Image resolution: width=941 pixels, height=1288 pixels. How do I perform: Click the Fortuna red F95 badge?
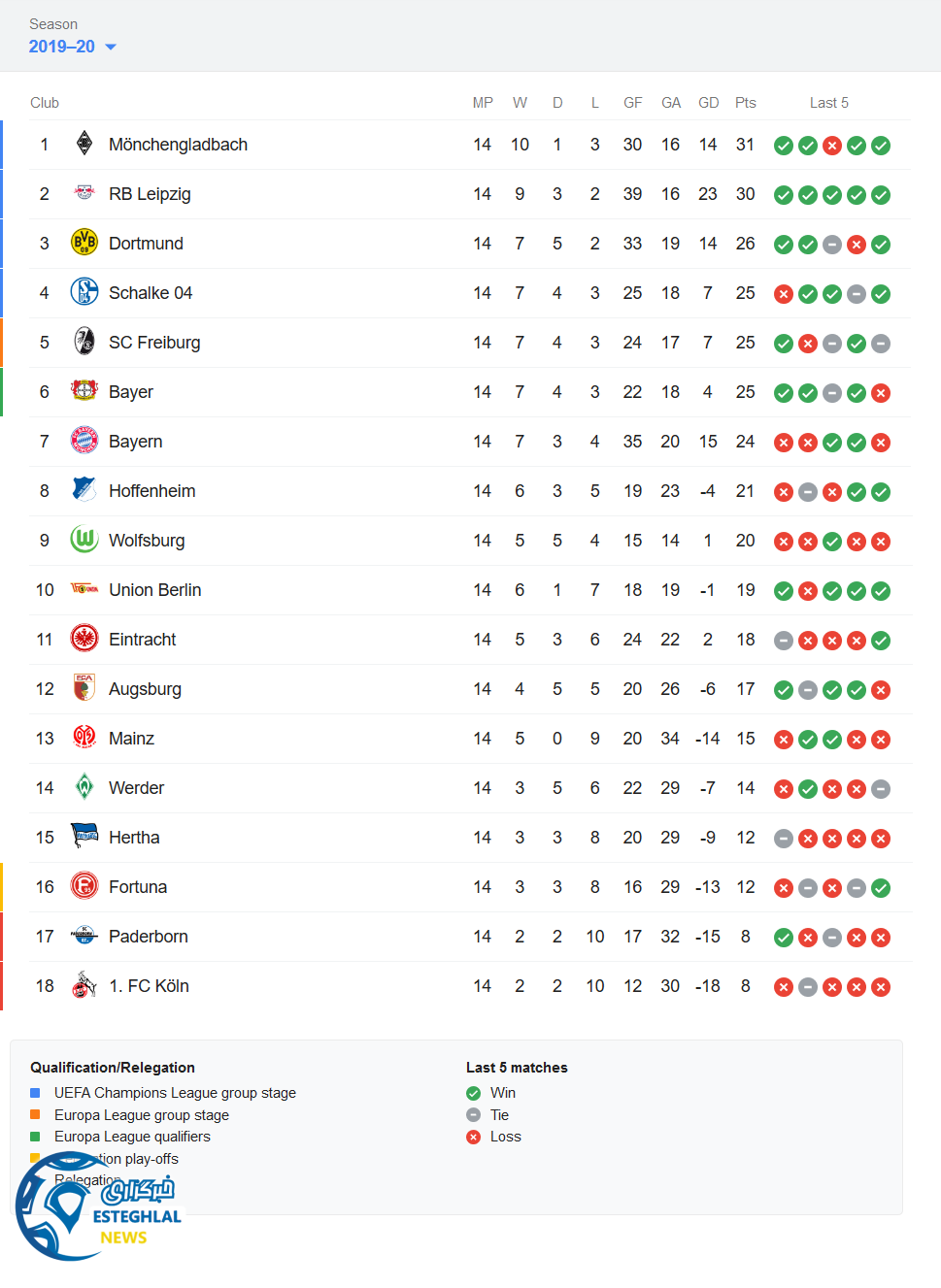pyautogui.click(x=84, y=886)
